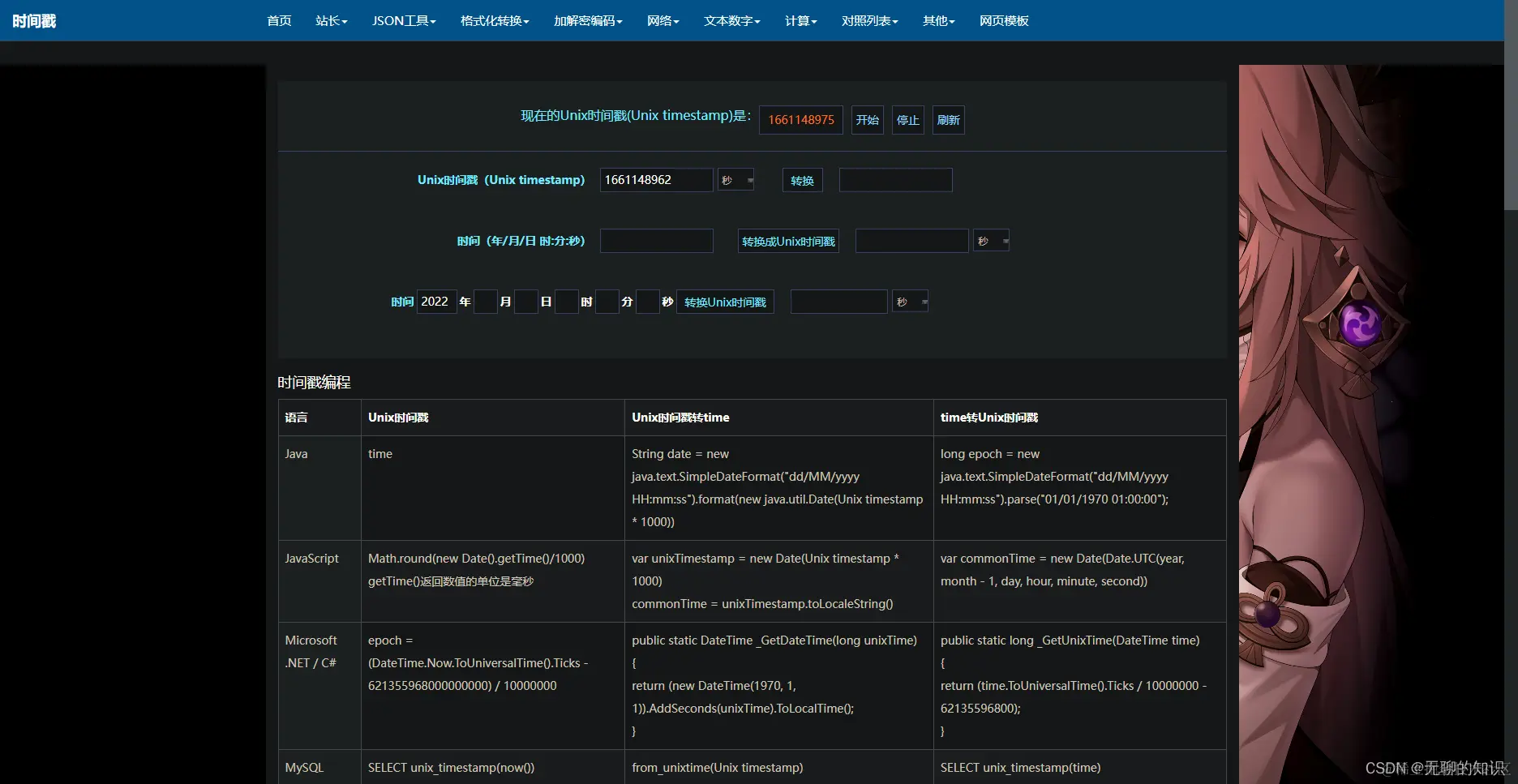Expand the 格式化转换 menu
Viewport: 1518px width, 784px height.
(x=495, y=21)
